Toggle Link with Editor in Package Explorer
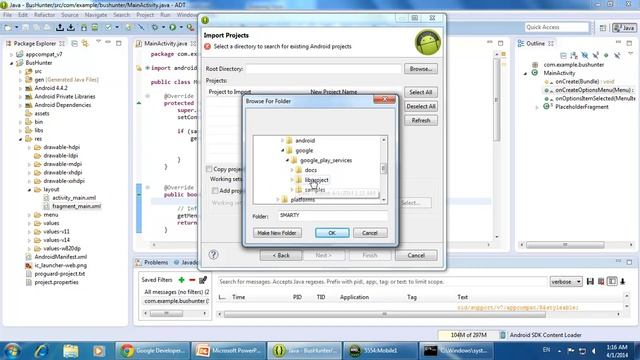Image resolution: width=640 pixels, height=360 pixels. click(85, 43)
